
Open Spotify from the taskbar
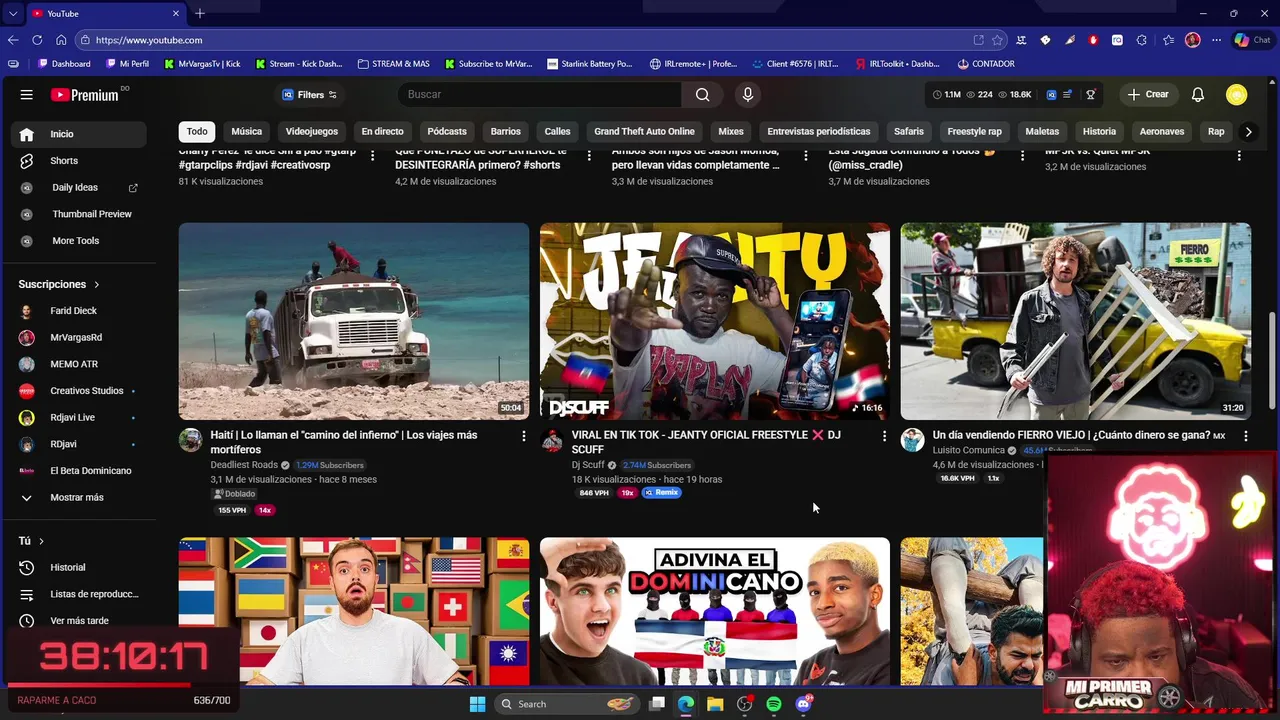(773, 704)
